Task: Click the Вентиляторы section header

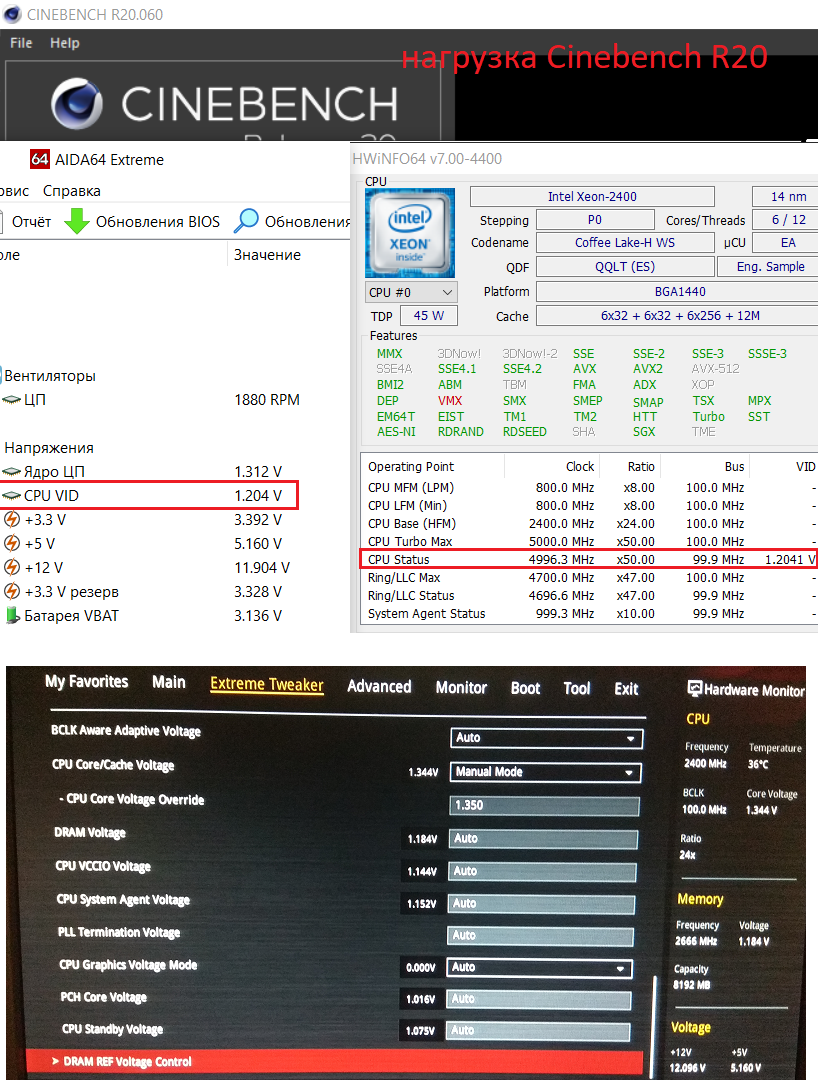Action: (50, 376)
